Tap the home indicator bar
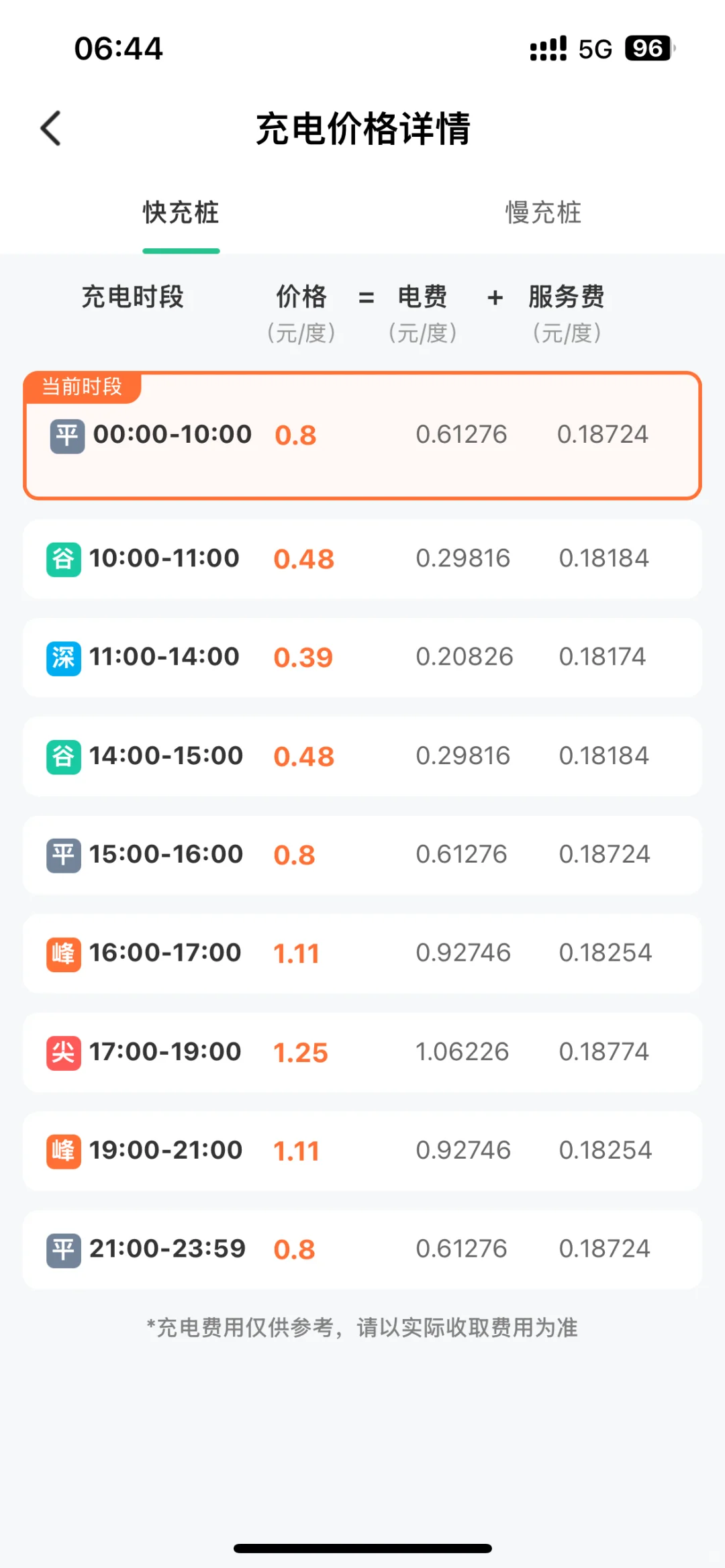Viewport: 725px width, 1568px height. click(x=362, y=1549)
